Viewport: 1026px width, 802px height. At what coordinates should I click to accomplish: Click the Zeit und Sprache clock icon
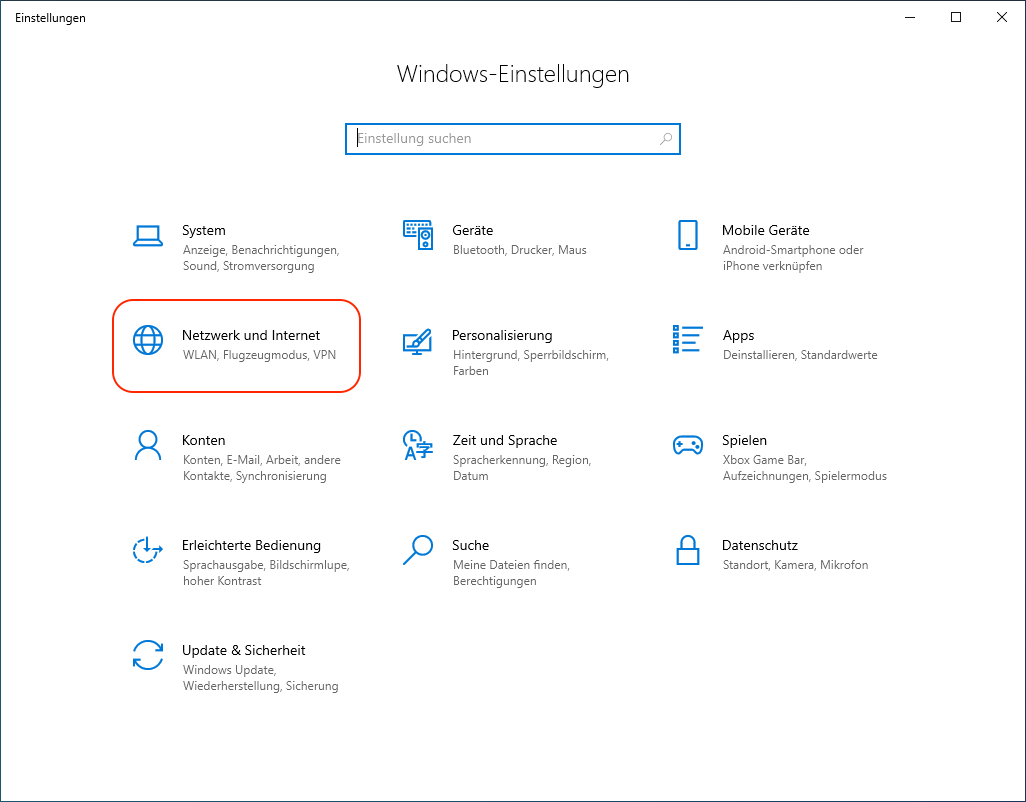[x=417, y=445]
